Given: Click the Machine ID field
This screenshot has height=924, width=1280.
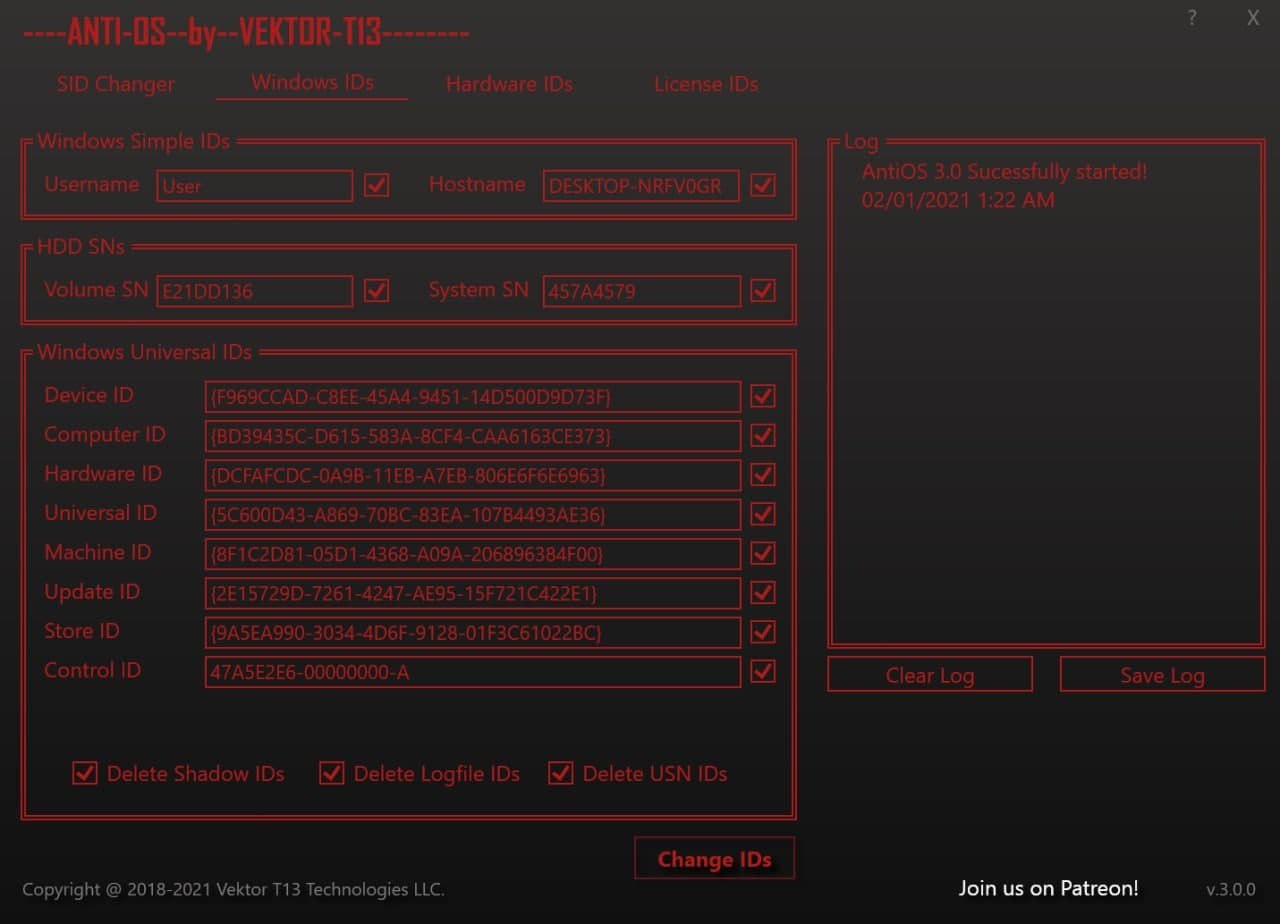Looking at the screenshot, I should coord(473,553).
